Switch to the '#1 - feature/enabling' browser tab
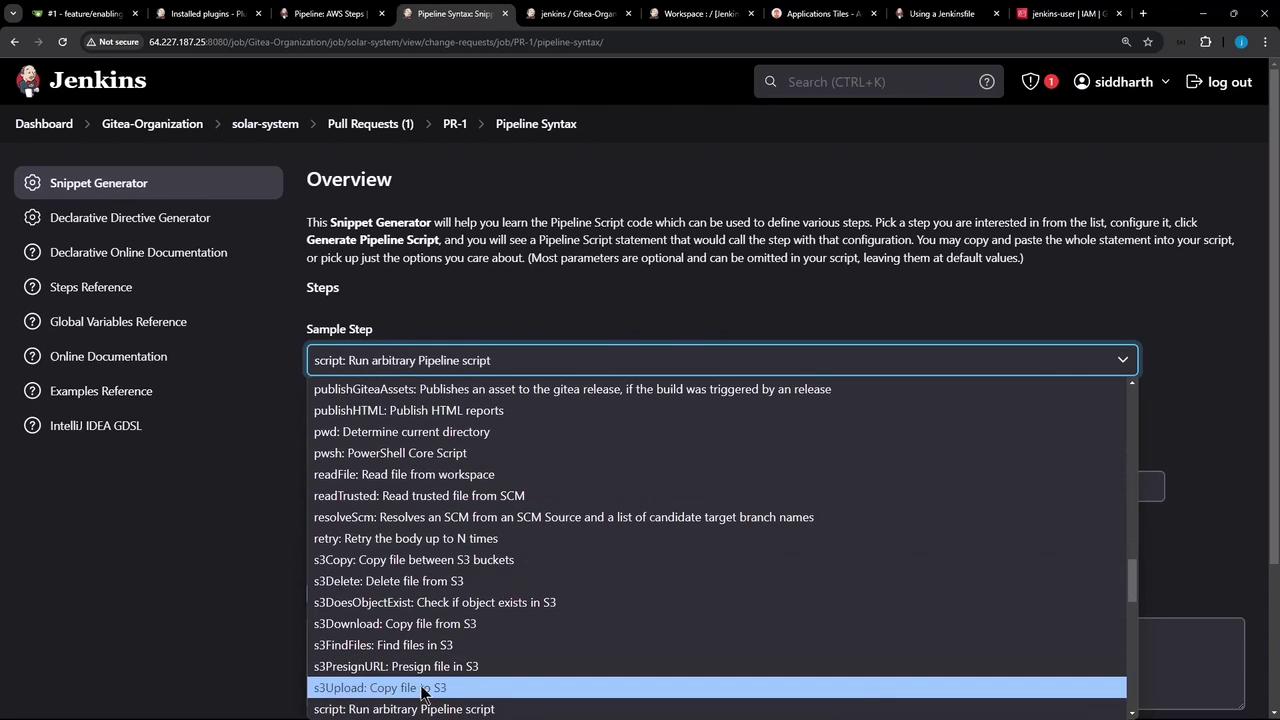Image resolution: width=1280 pixels, height=720 pixels. point(85,14)
